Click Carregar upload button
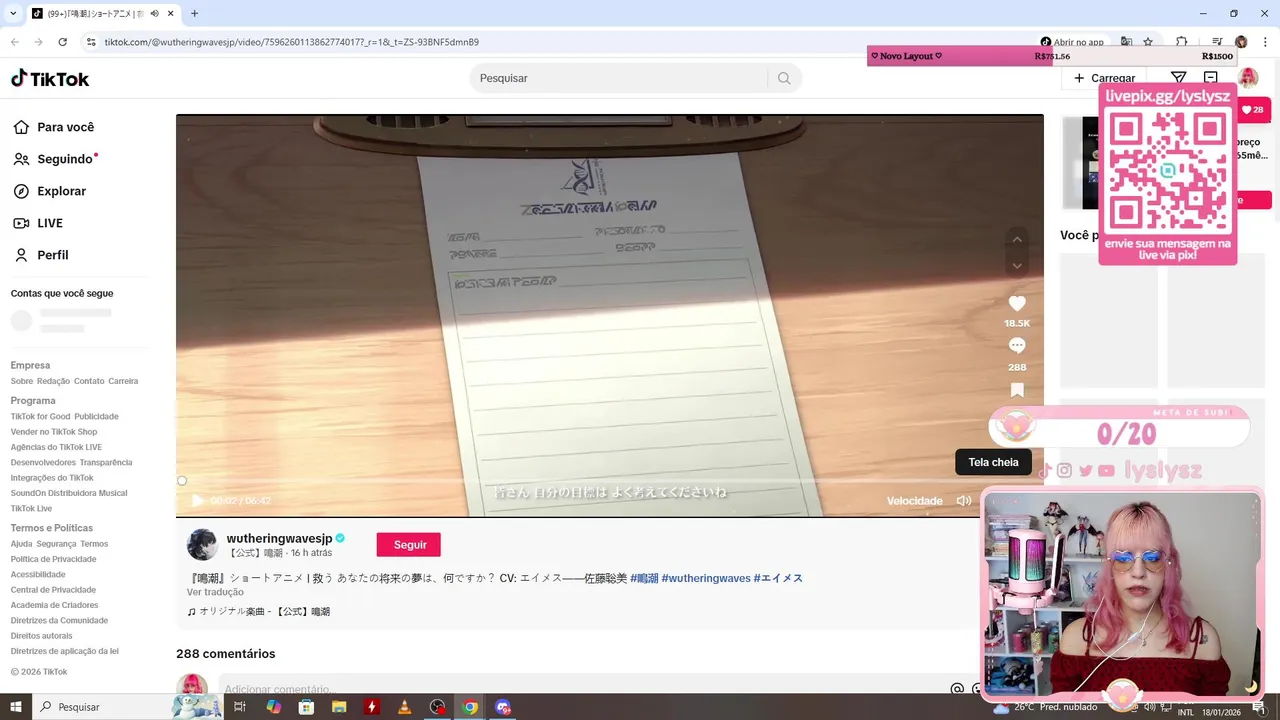The width and height of the screenshot is (1280, 720). [x=1104, y=78]
